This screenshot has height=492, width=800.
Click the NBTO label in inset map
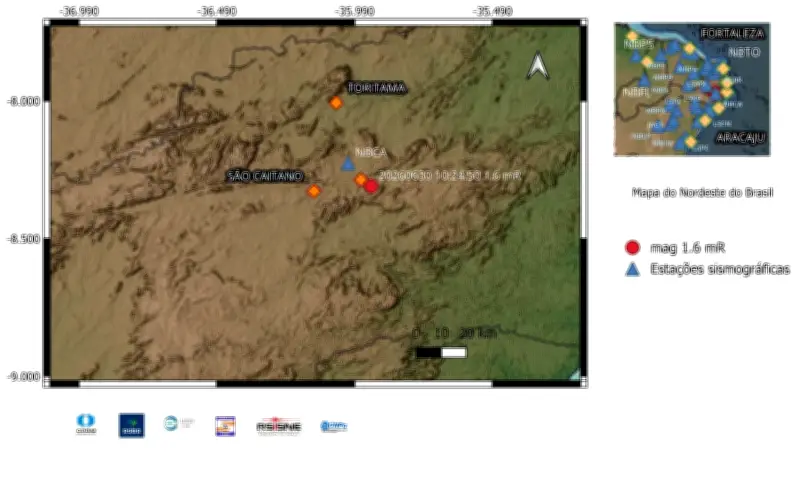pyautogui.click(x=744, y=52)
